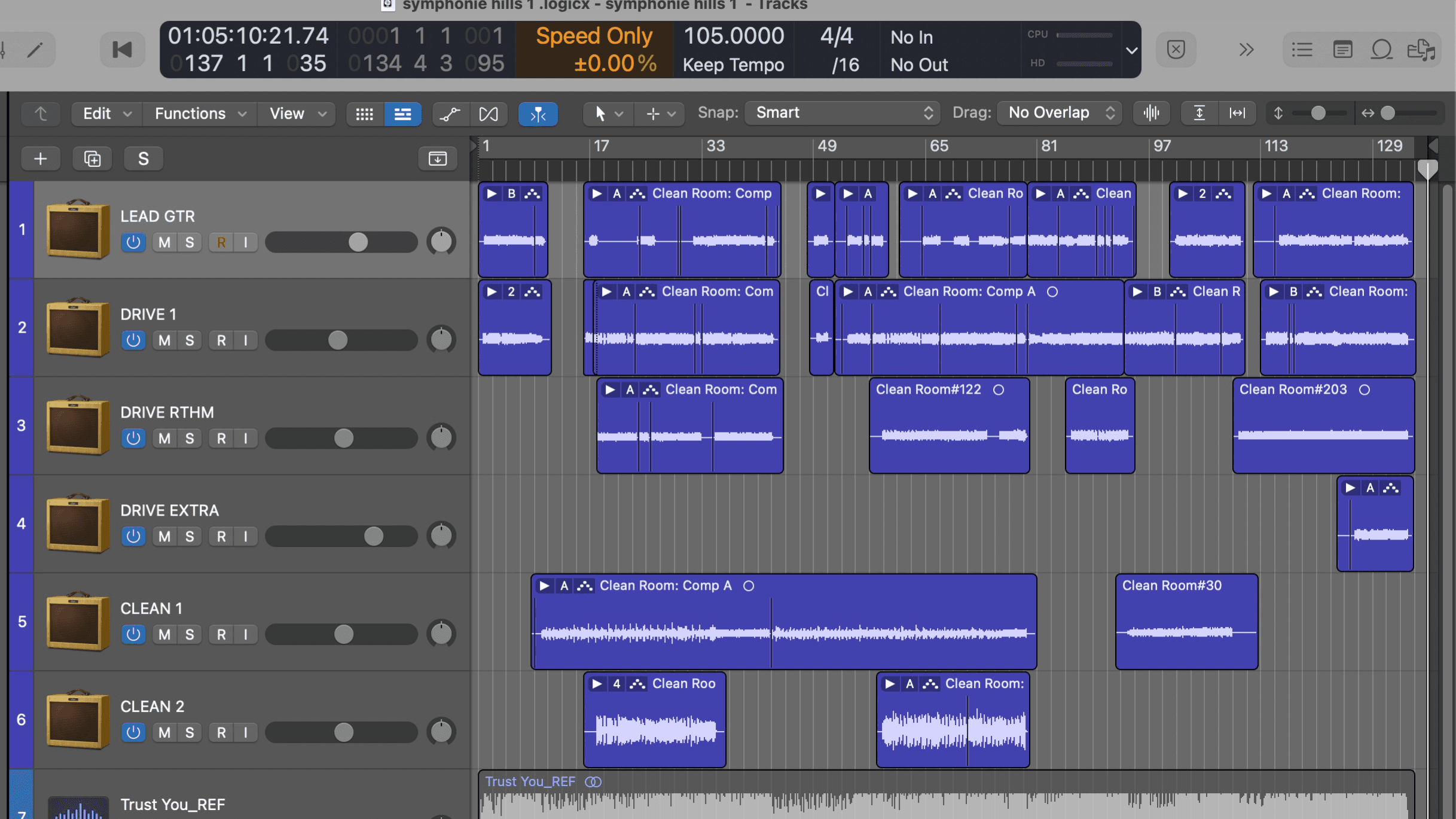Click the horizontal auto zoom icon
Image resolution: width=1456 pixels, height=819 pixels.
[1237, 113]
